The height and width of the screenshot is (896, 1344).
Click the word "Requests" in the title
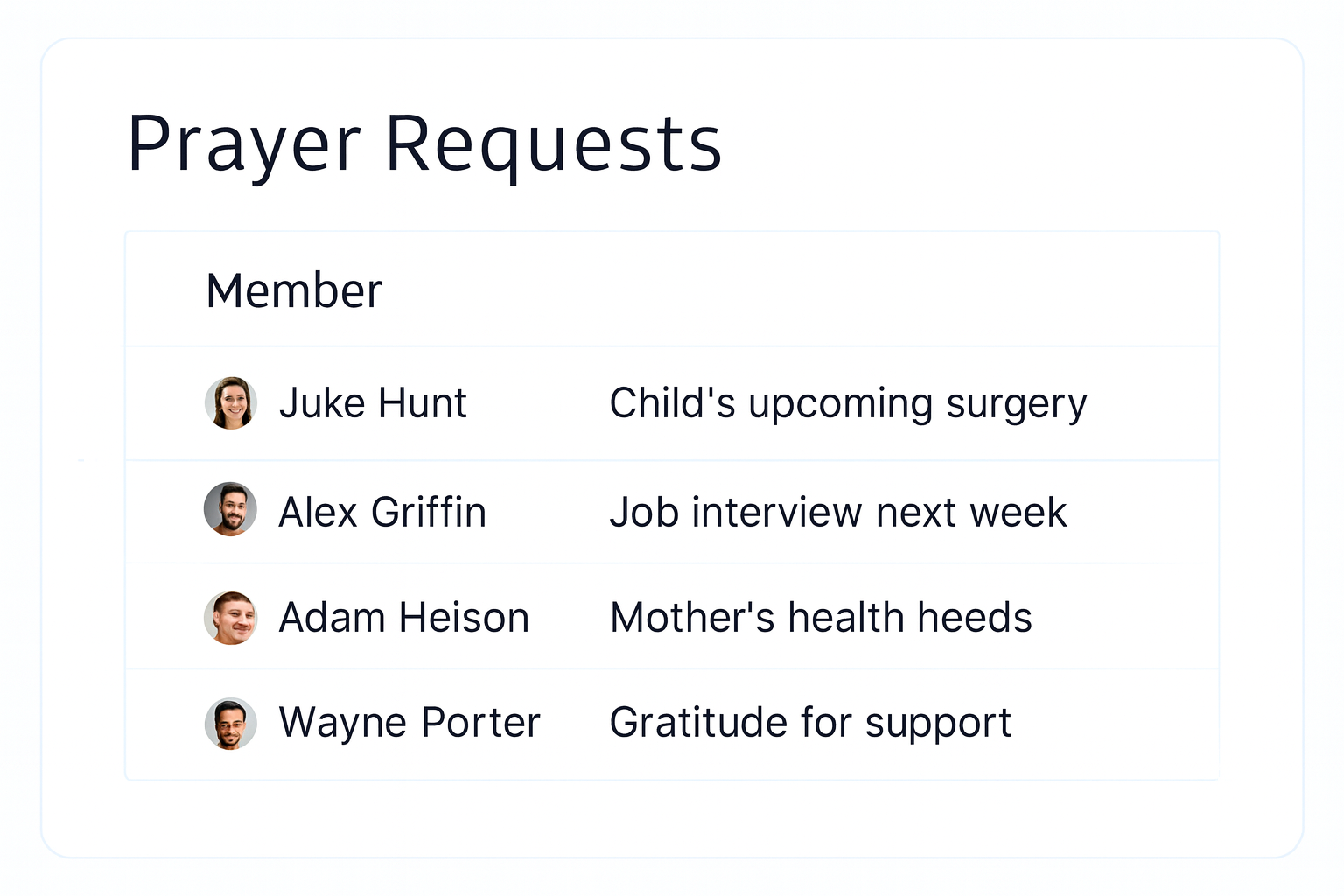coord(553,143)
